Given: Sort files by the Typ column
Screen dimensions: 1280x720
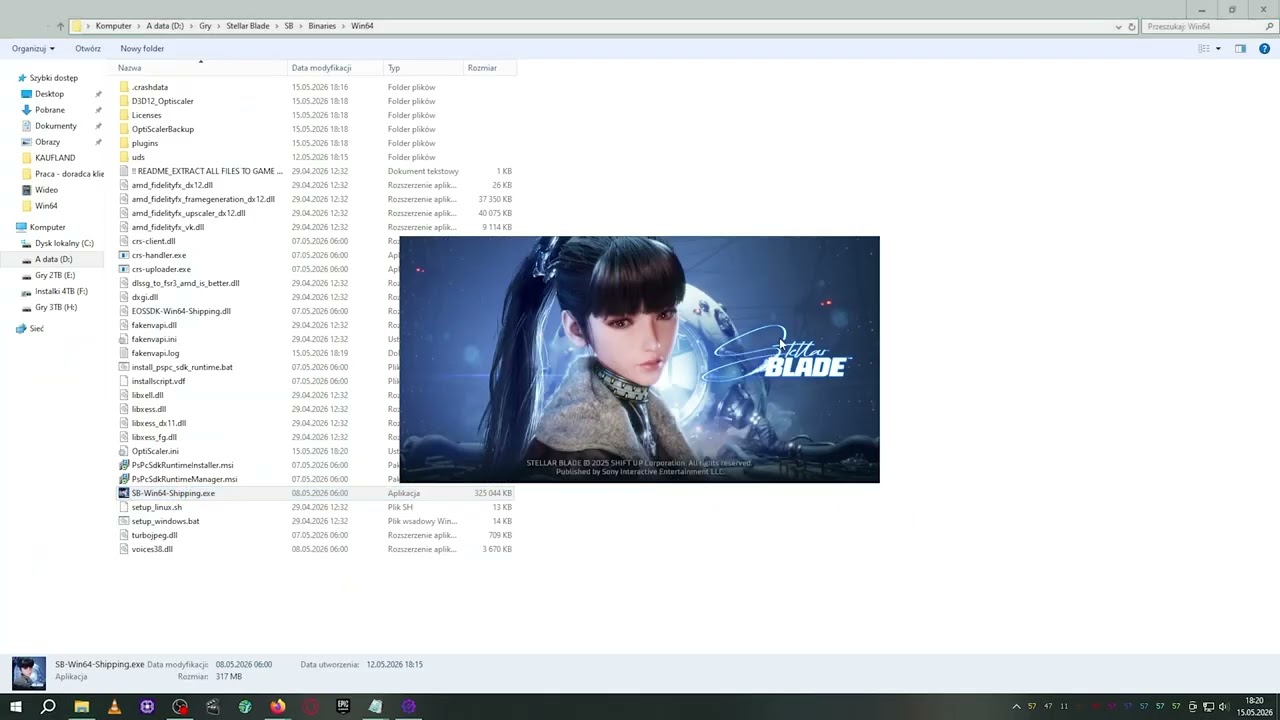Looking at the screenshot, I should click(x=394, y=68).
